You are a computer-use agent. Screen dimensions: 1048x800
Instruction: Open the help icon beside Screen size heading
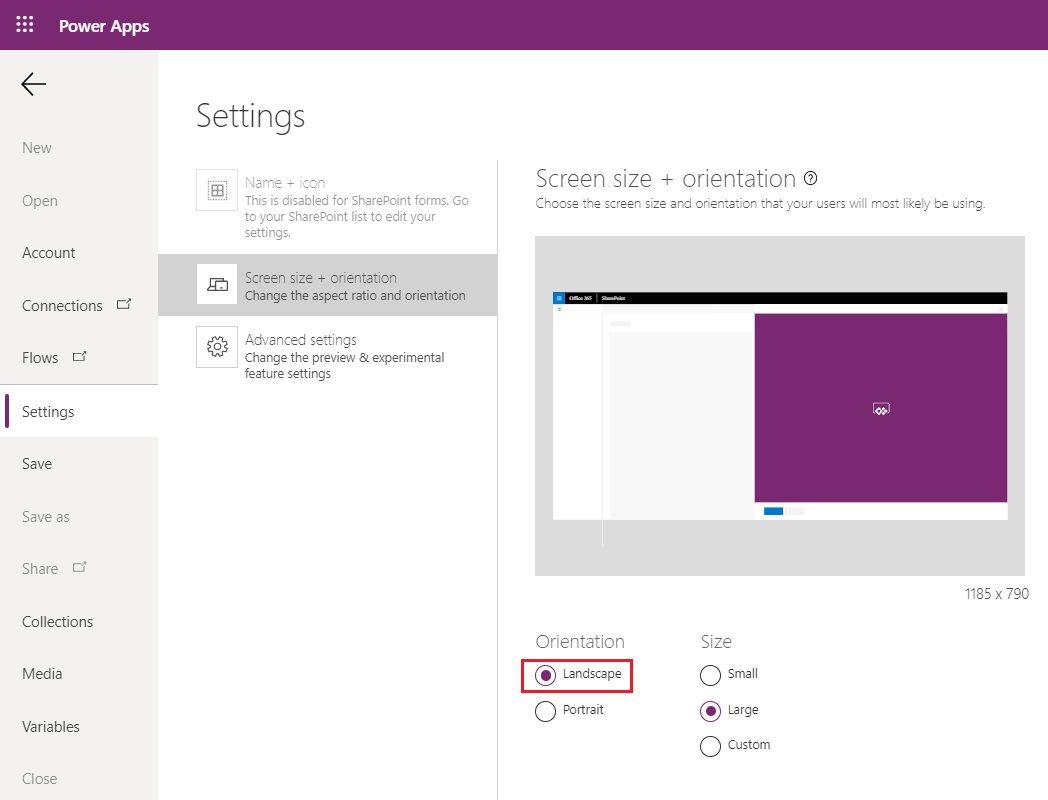[811, 178]
